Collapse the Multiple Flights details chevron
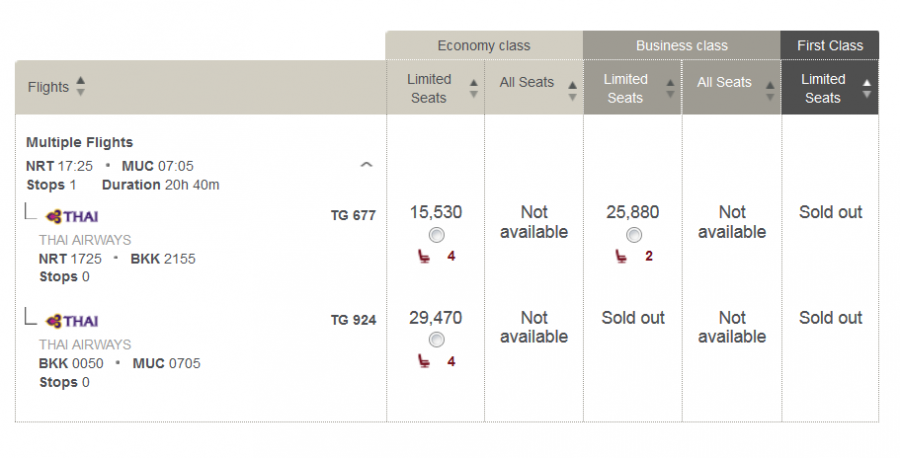Image resolution: width=900 pixels, height=458 pixels. (367, 165)
